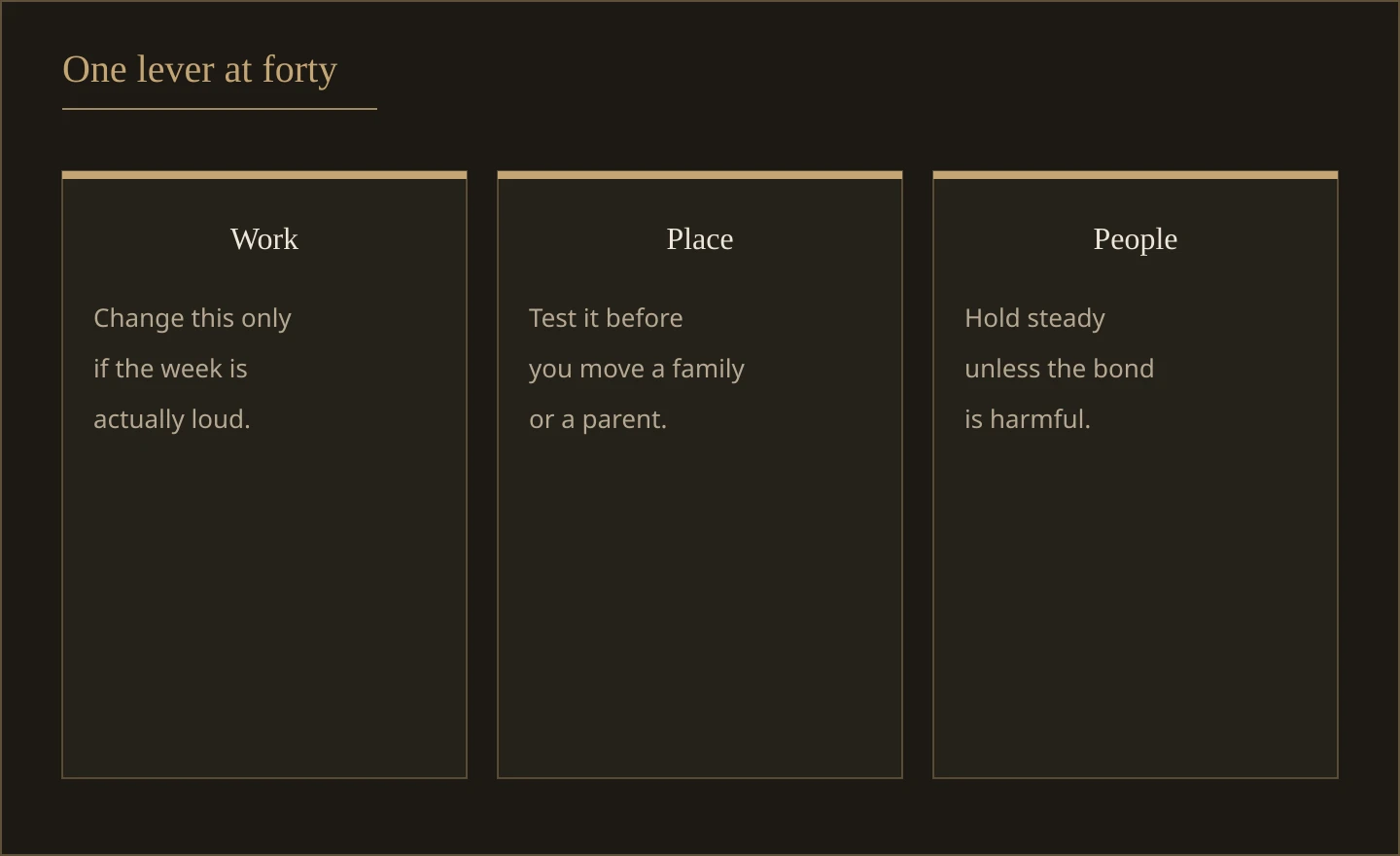Click the gold top bar of the Work card
The image size is (1400, 856).
(x=264, y=175)
